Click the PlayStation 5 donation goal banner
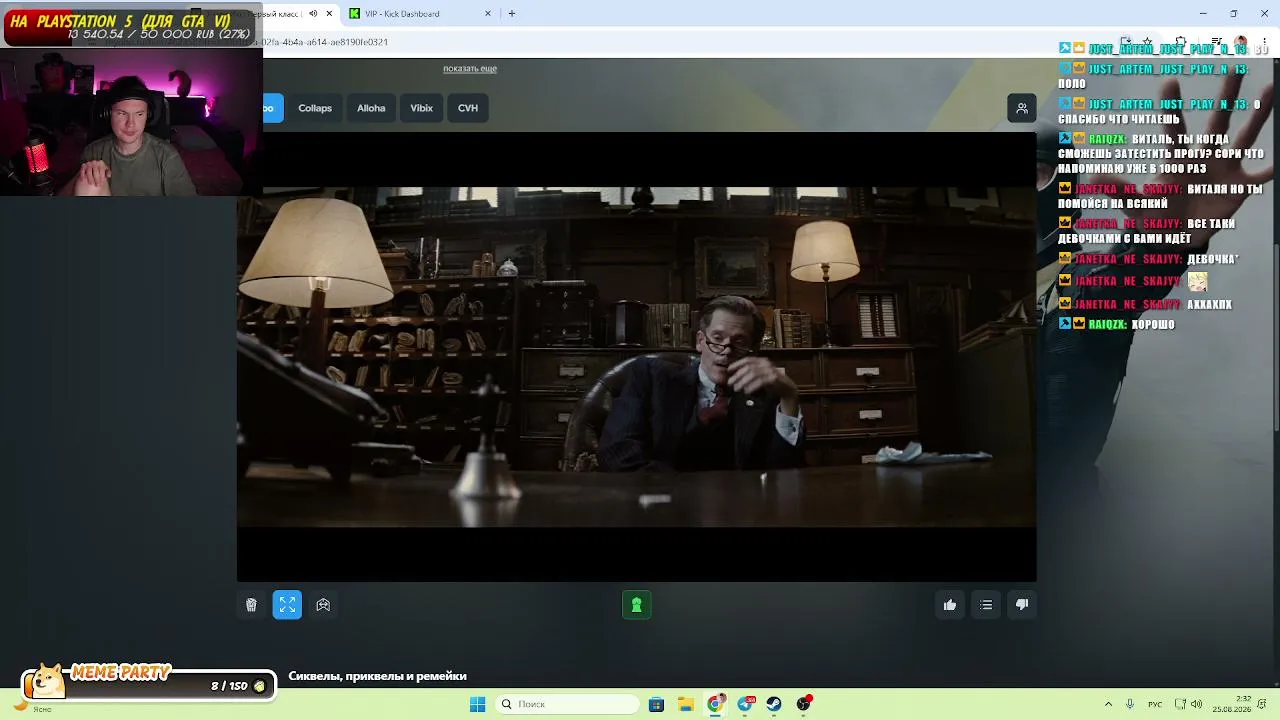This screenshot has height=720, width=1280. 130,26
